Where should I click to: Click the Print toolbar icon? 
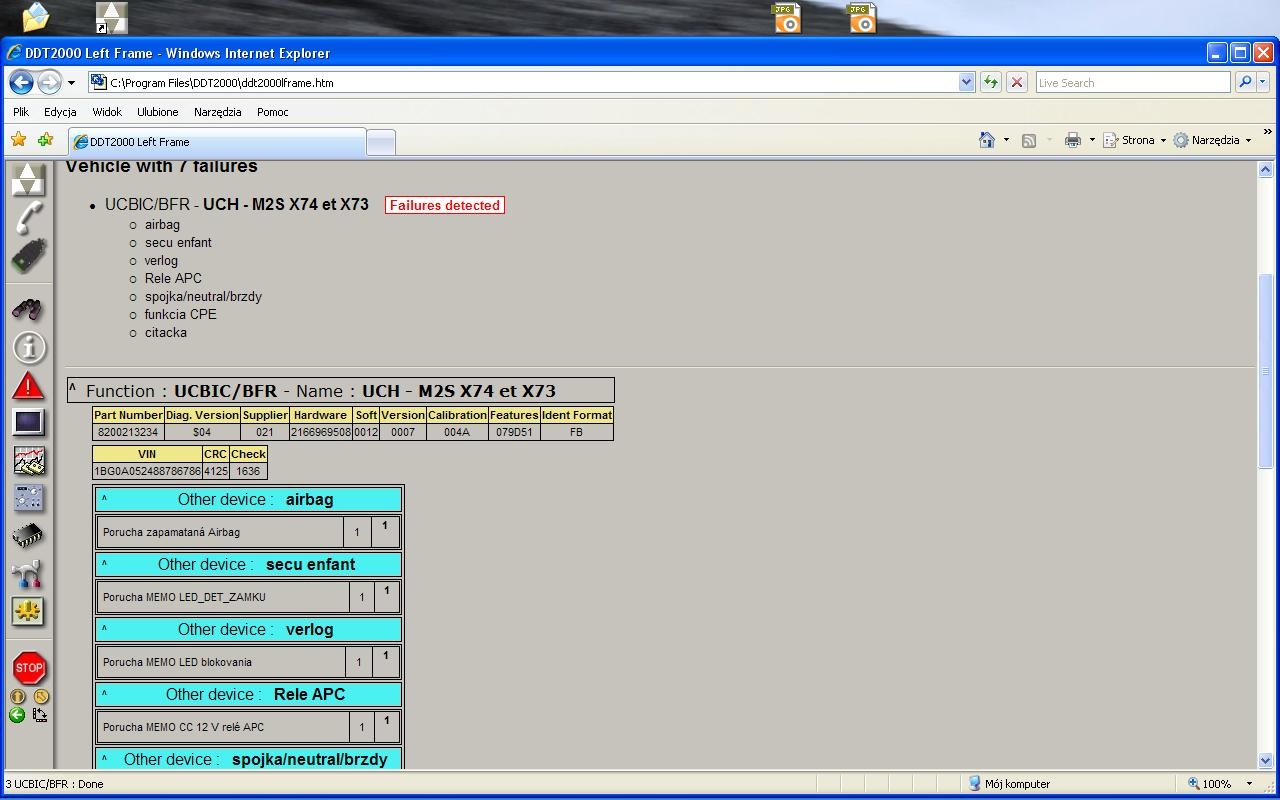[x=1073, y=140]
